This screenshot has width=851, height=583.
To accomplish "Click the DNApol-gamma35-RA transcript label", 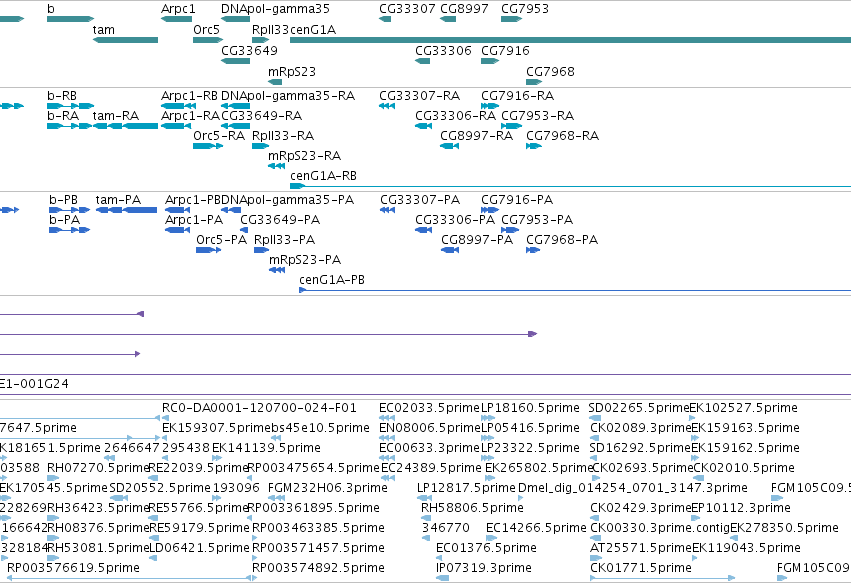I will [288, 96].
